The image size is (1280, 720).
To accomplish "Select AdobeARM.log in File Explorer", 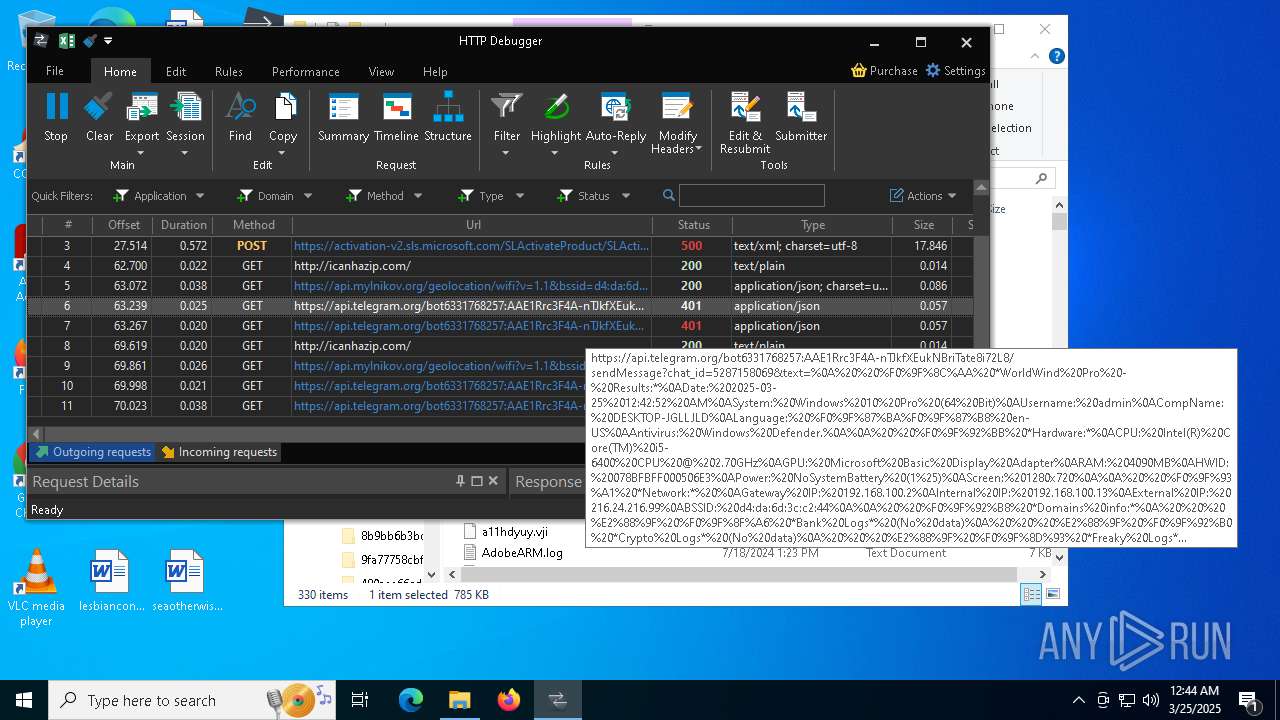I will tap(522, 552).
